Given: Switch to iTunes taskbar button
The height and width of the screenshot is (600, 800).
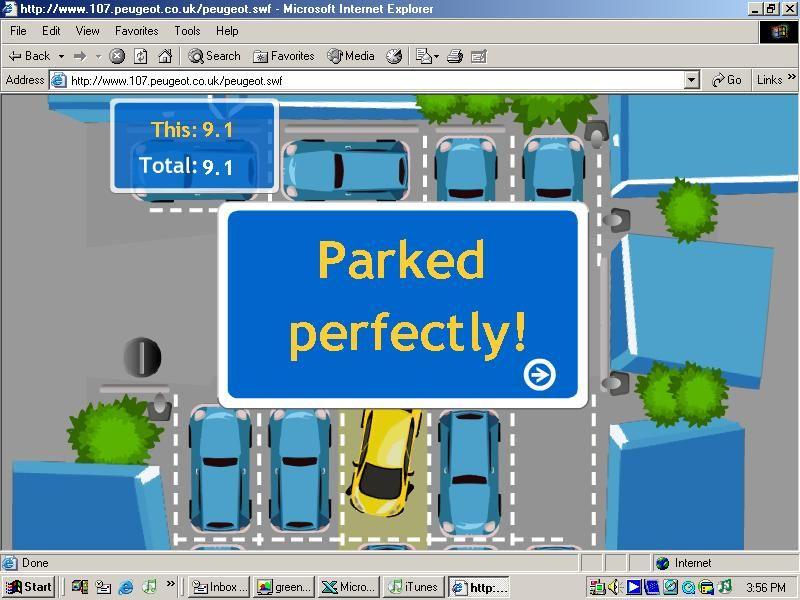Looking at the screenshot, I should point(413,587).
